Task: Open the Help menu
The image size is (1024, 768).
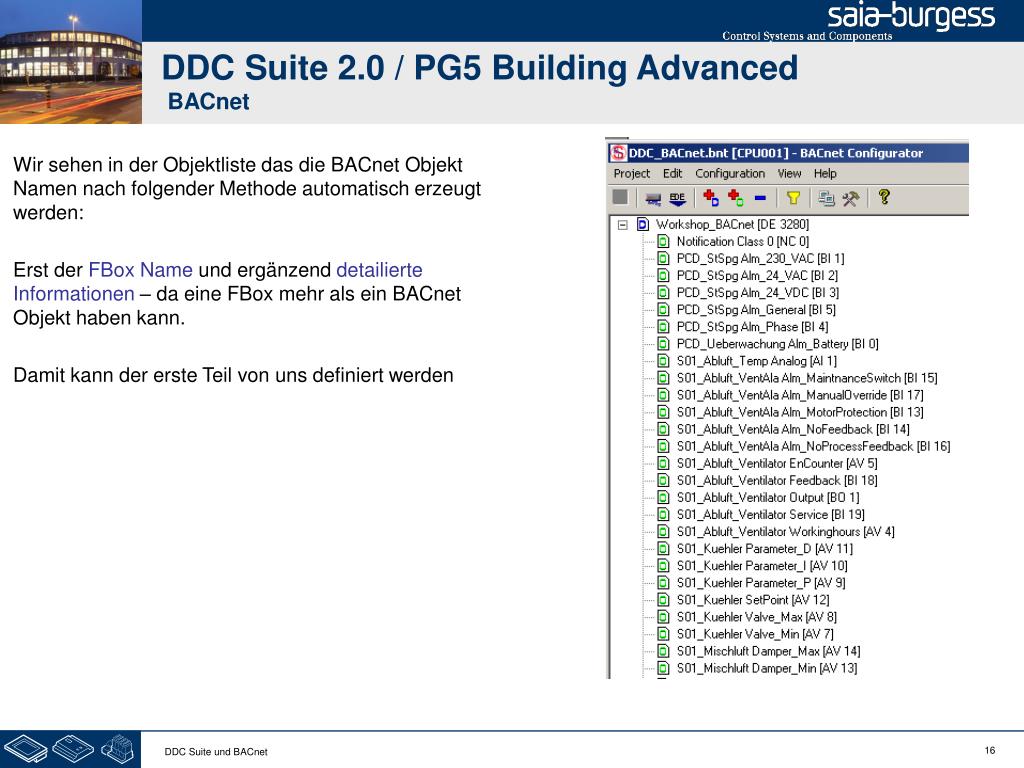Action: 825,174
